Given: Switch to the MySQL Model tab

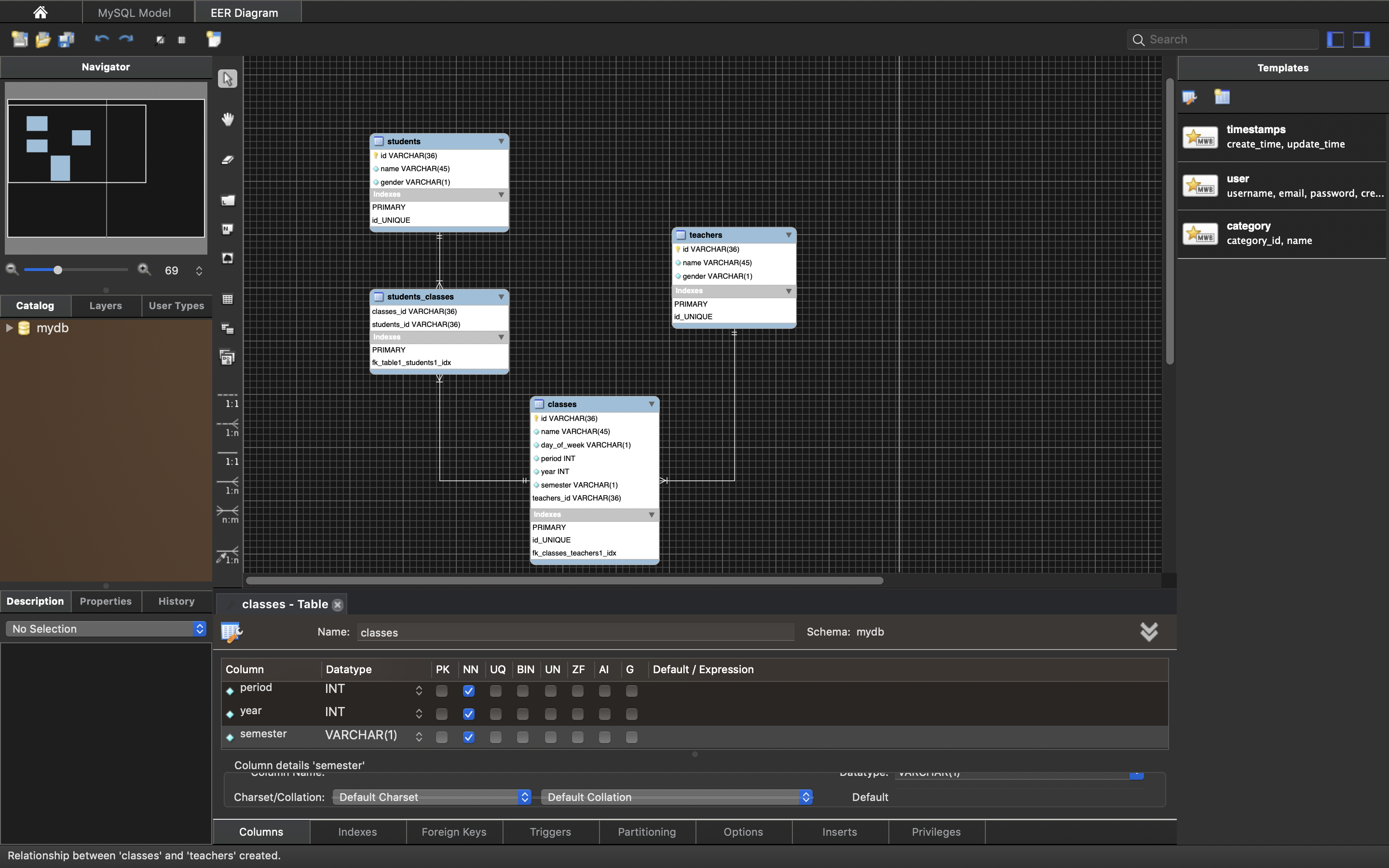Looking at the screenshot, I should pos(134,13).
